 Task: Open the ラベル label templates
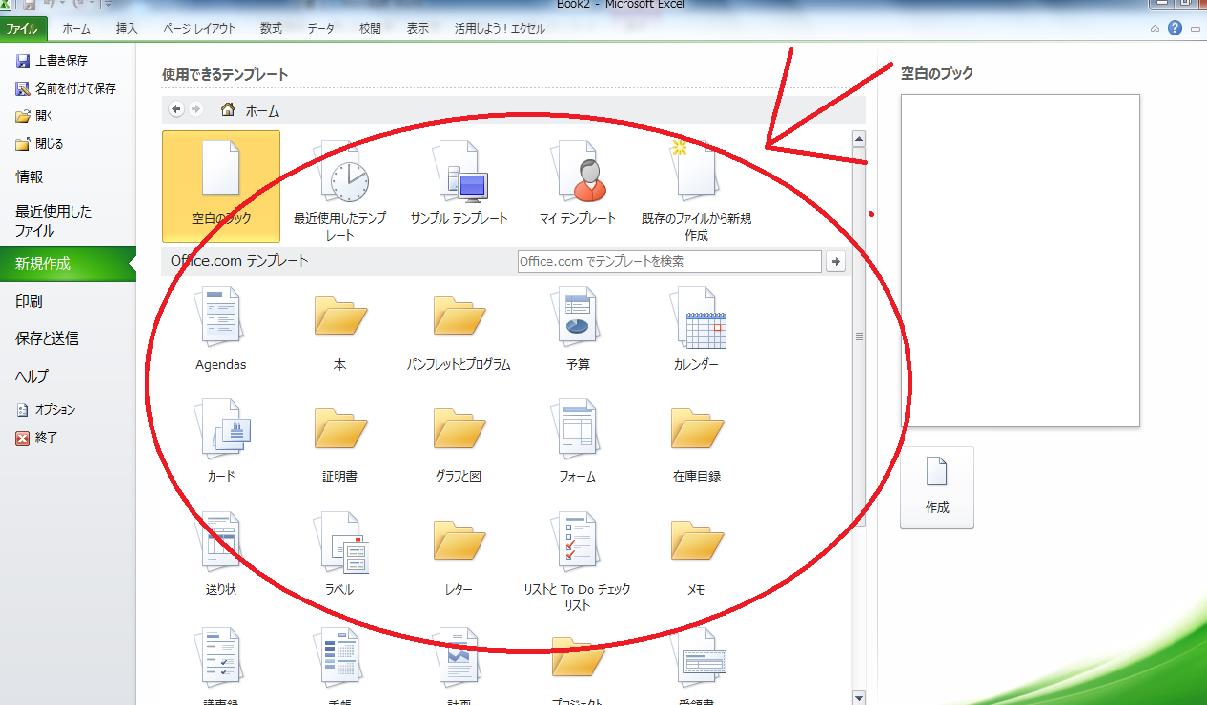[x=340, y=553]
